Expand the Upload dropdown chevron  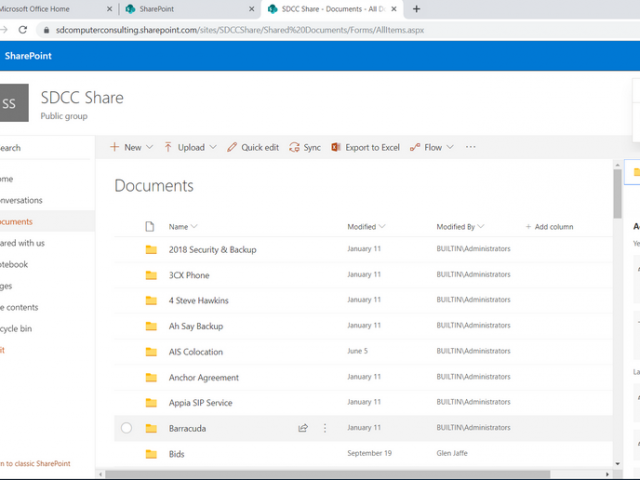(213, 147)
